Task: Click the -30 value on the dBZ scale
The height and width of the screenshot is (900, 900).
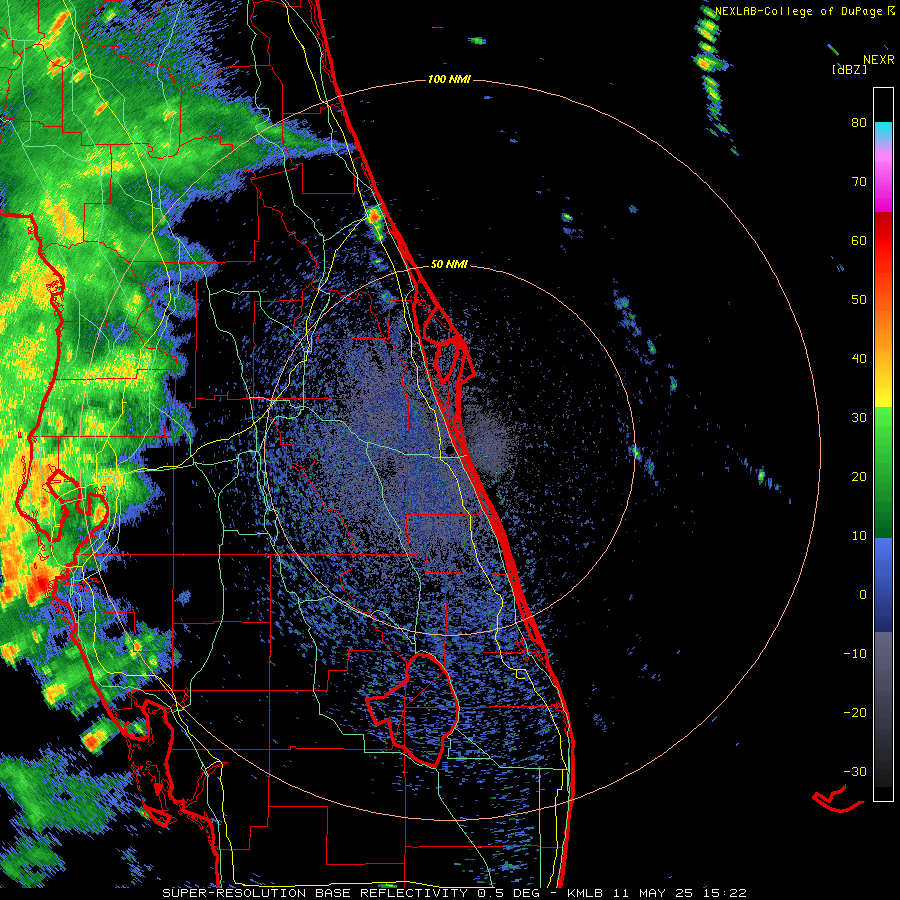Action: [x=855, y=771]
